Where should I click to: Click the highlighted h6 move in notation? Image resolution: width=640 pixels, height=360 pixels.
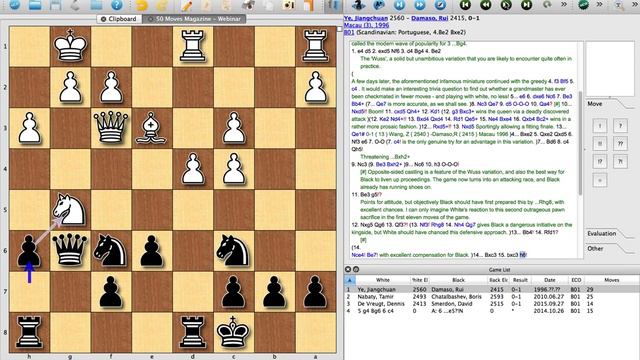522,255
